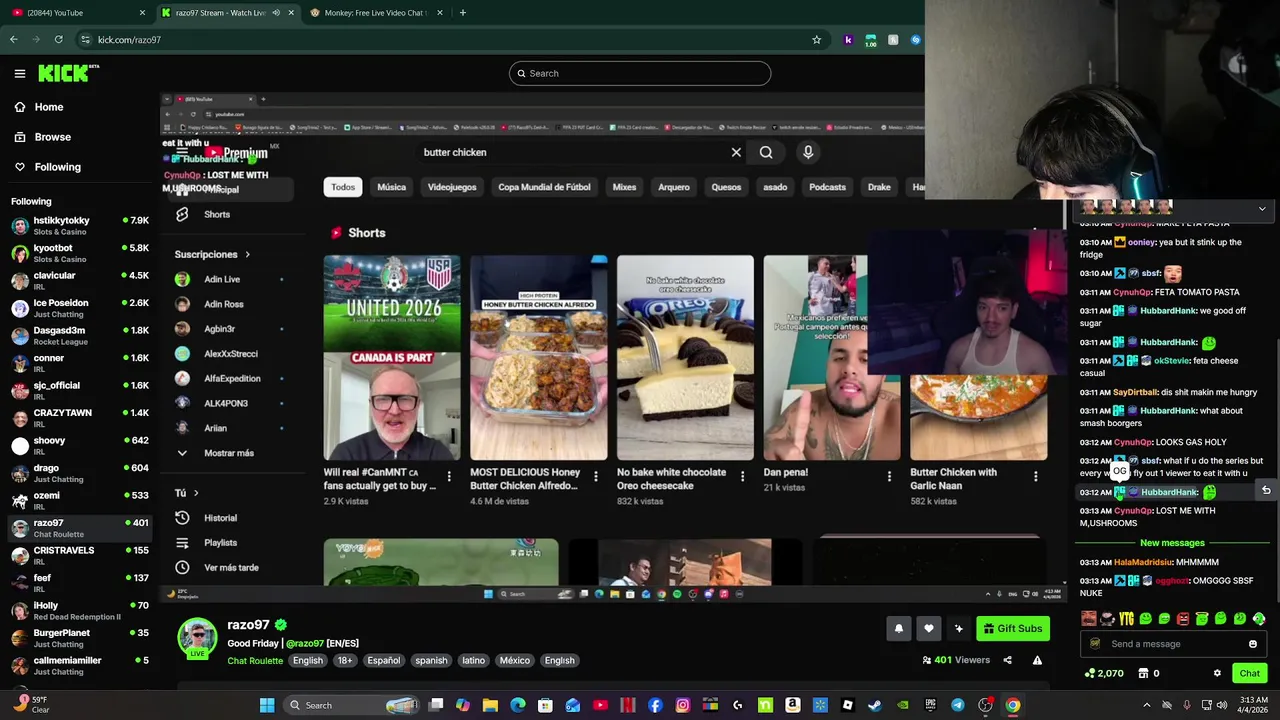Select the Todos filter chip

(343, 187)
